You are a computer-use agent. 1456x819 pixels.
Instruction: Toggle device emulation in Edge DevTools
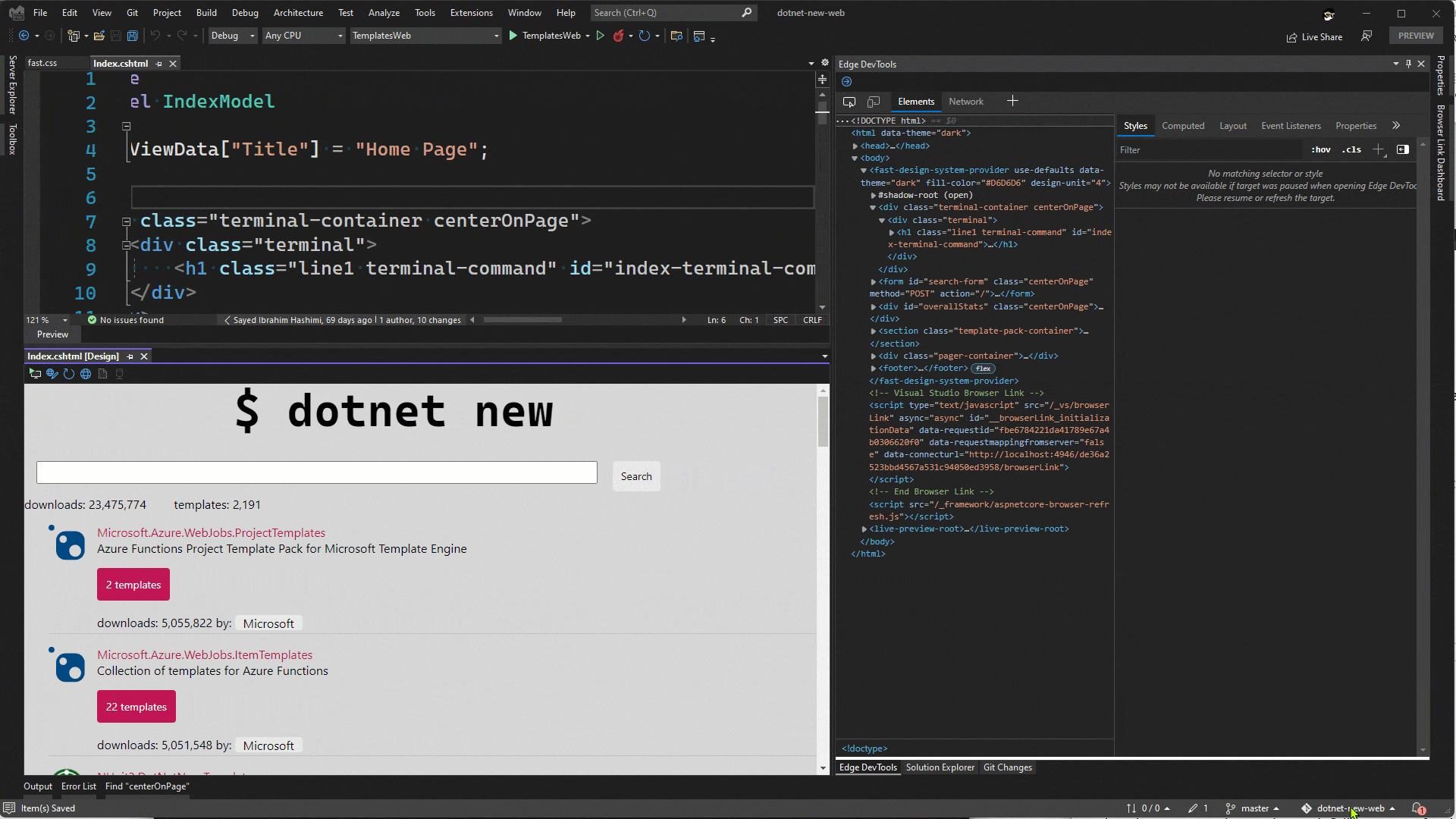(874, 102)
